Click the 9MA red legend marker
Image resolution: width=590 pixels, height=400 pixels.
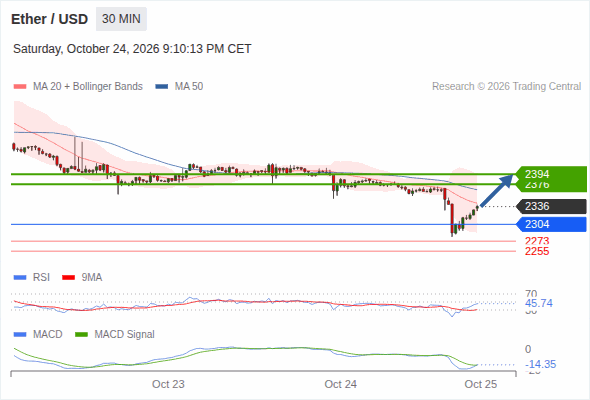[68, 278]
